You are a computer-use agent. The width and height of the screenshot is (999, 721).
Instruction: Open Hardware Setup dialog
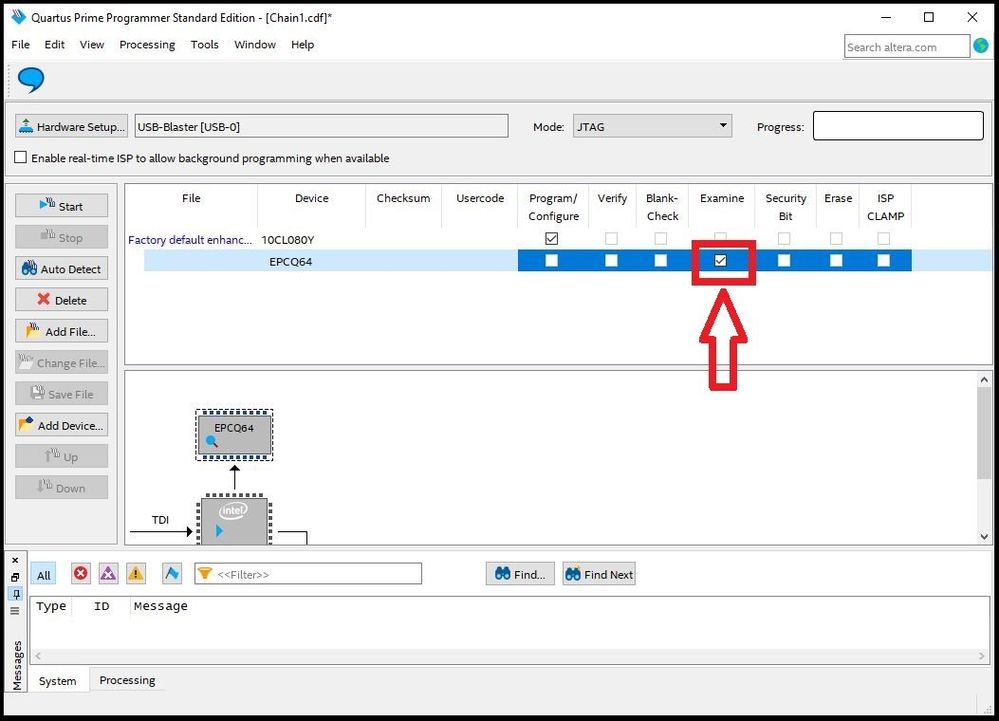point(71,126)
